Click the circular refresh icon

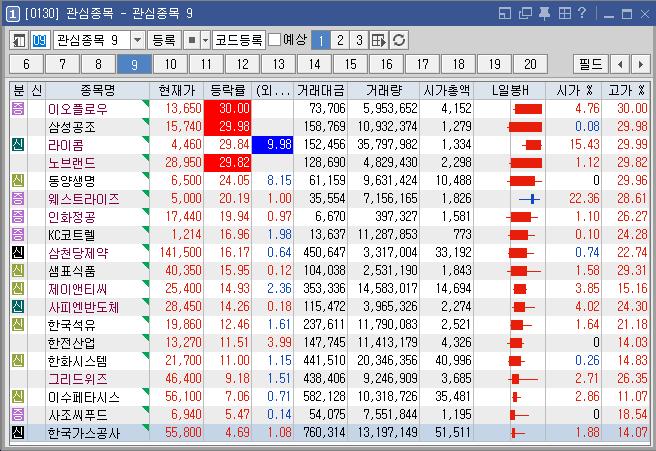[x=399, y=41]
